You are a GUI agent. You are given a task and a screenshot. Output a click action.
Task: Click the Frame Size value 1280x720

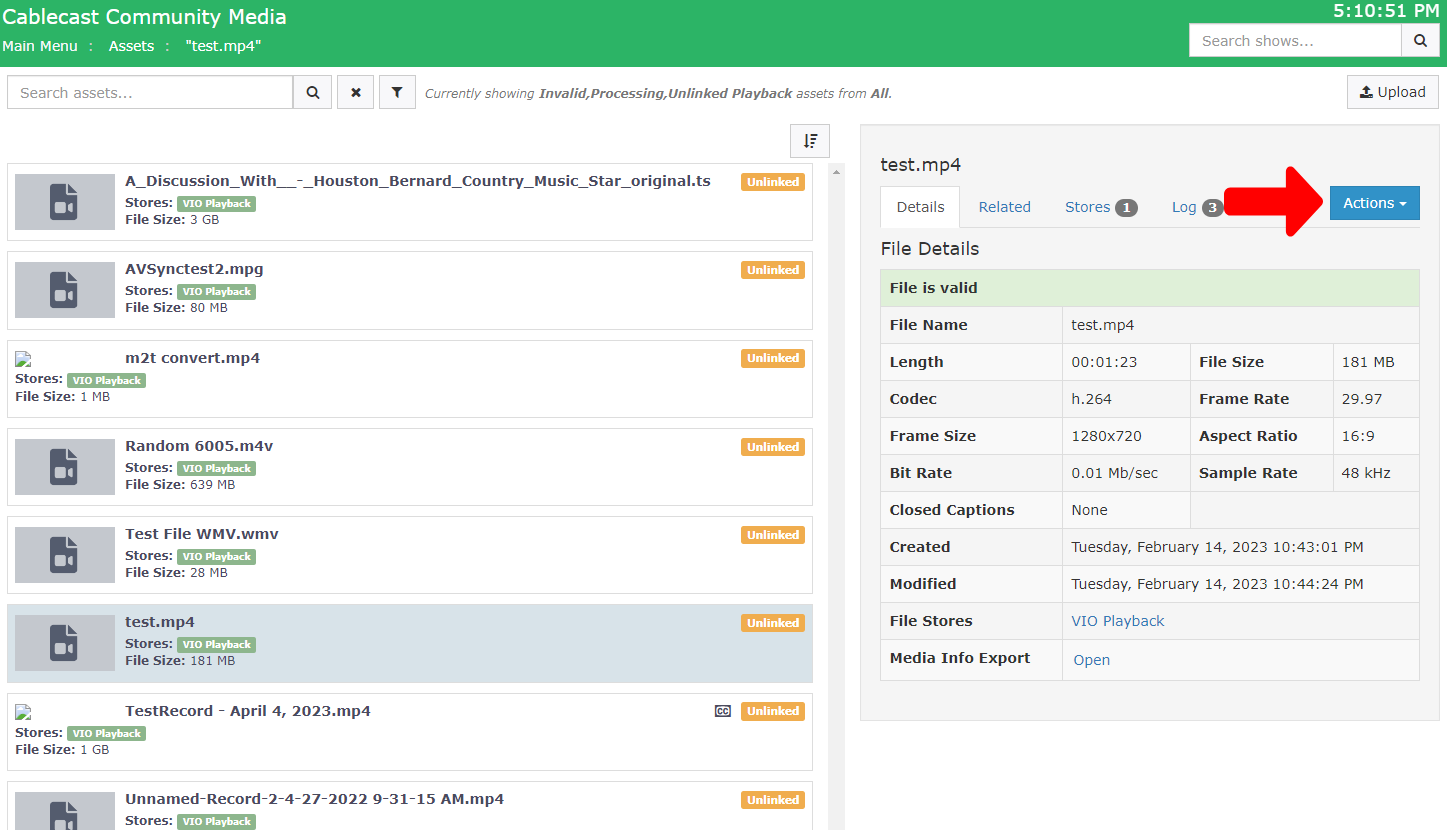coord(1106,436)
